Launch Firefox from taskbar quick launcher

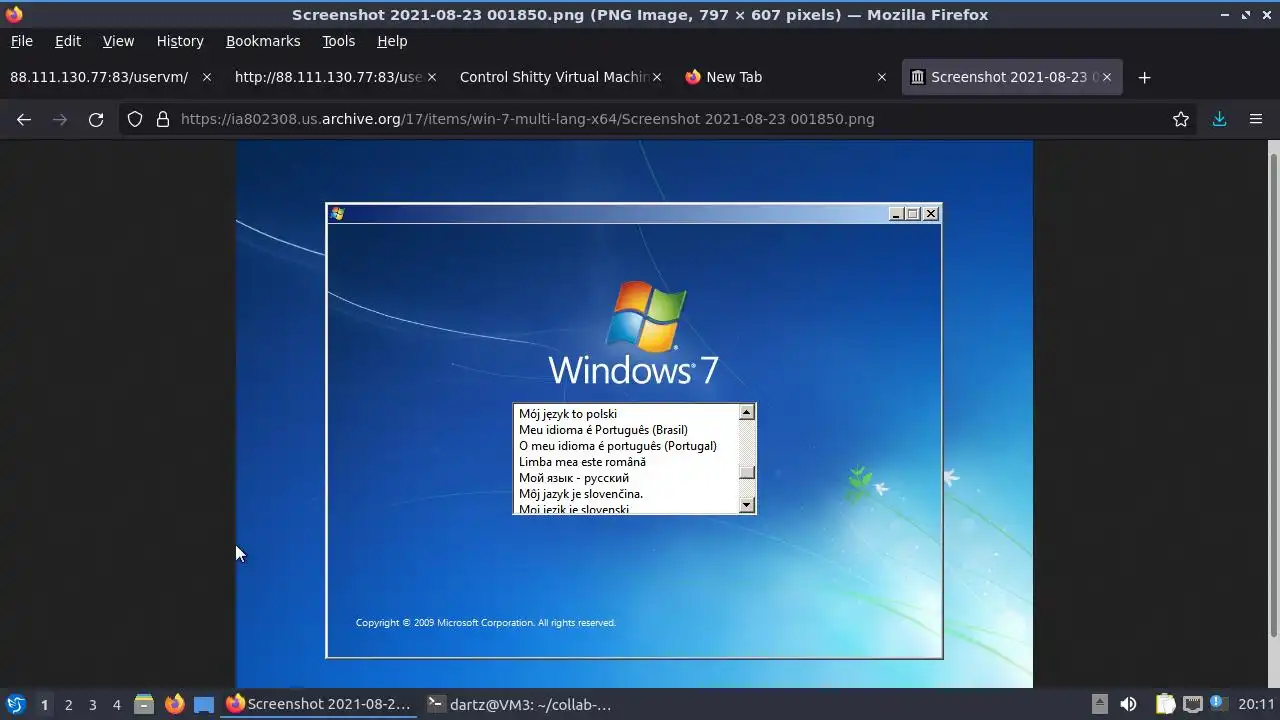pyautogui.click(x=174, y=704)
